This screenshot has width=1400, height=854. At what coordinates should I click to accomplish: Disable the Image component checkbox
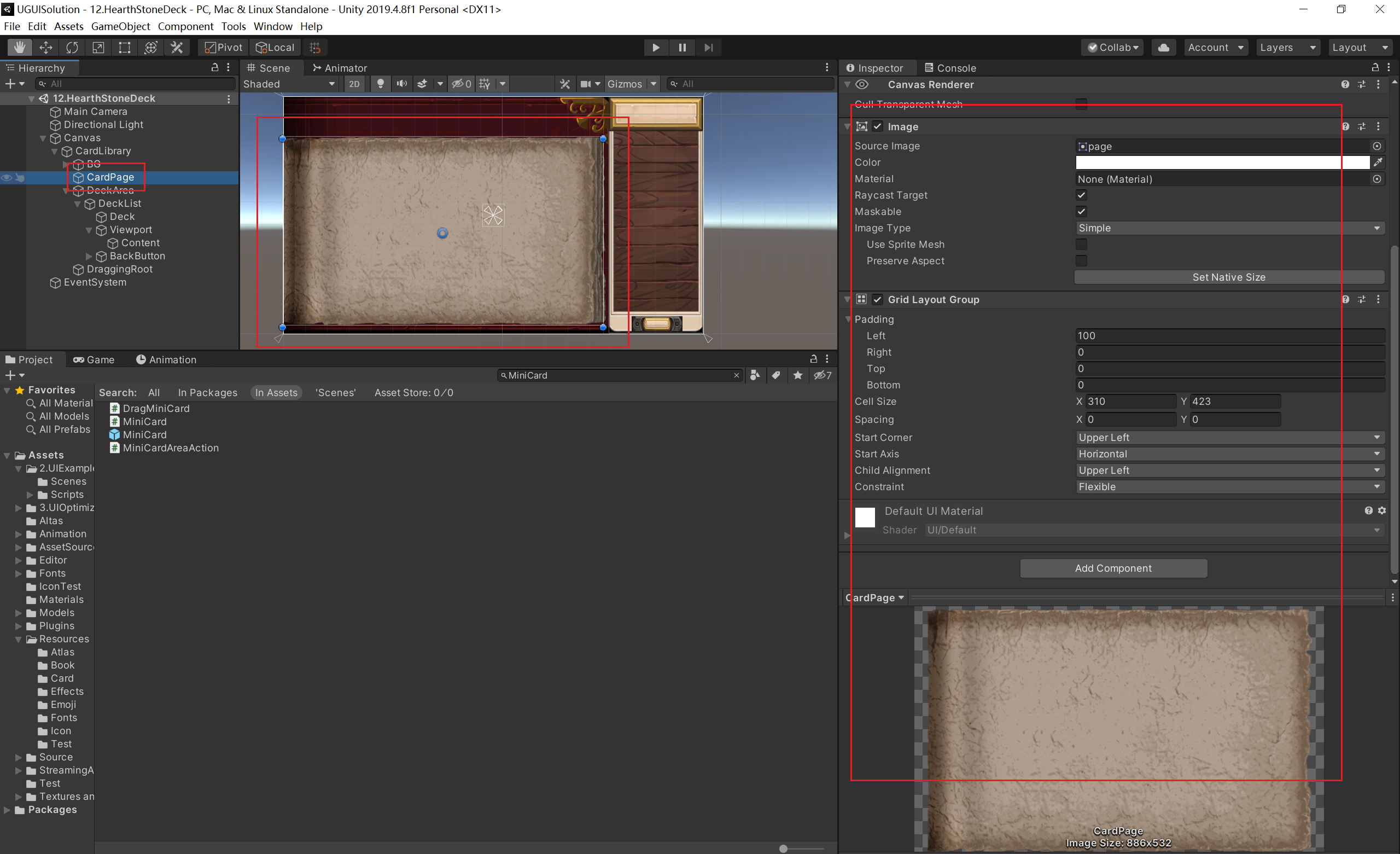tap(878, 126)
